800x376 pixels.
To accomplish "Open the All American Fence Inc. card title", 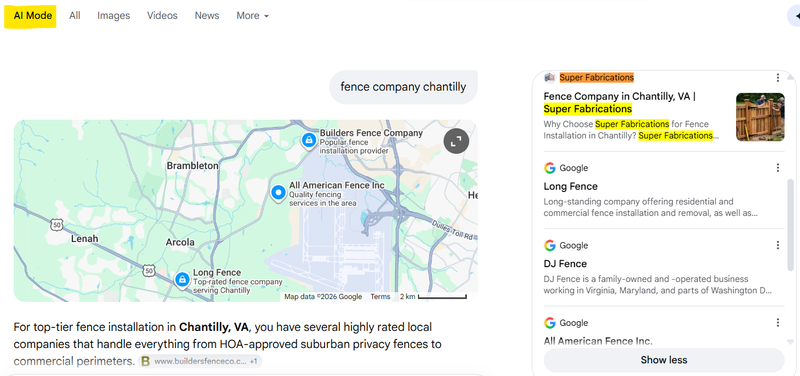I will 598,341.
